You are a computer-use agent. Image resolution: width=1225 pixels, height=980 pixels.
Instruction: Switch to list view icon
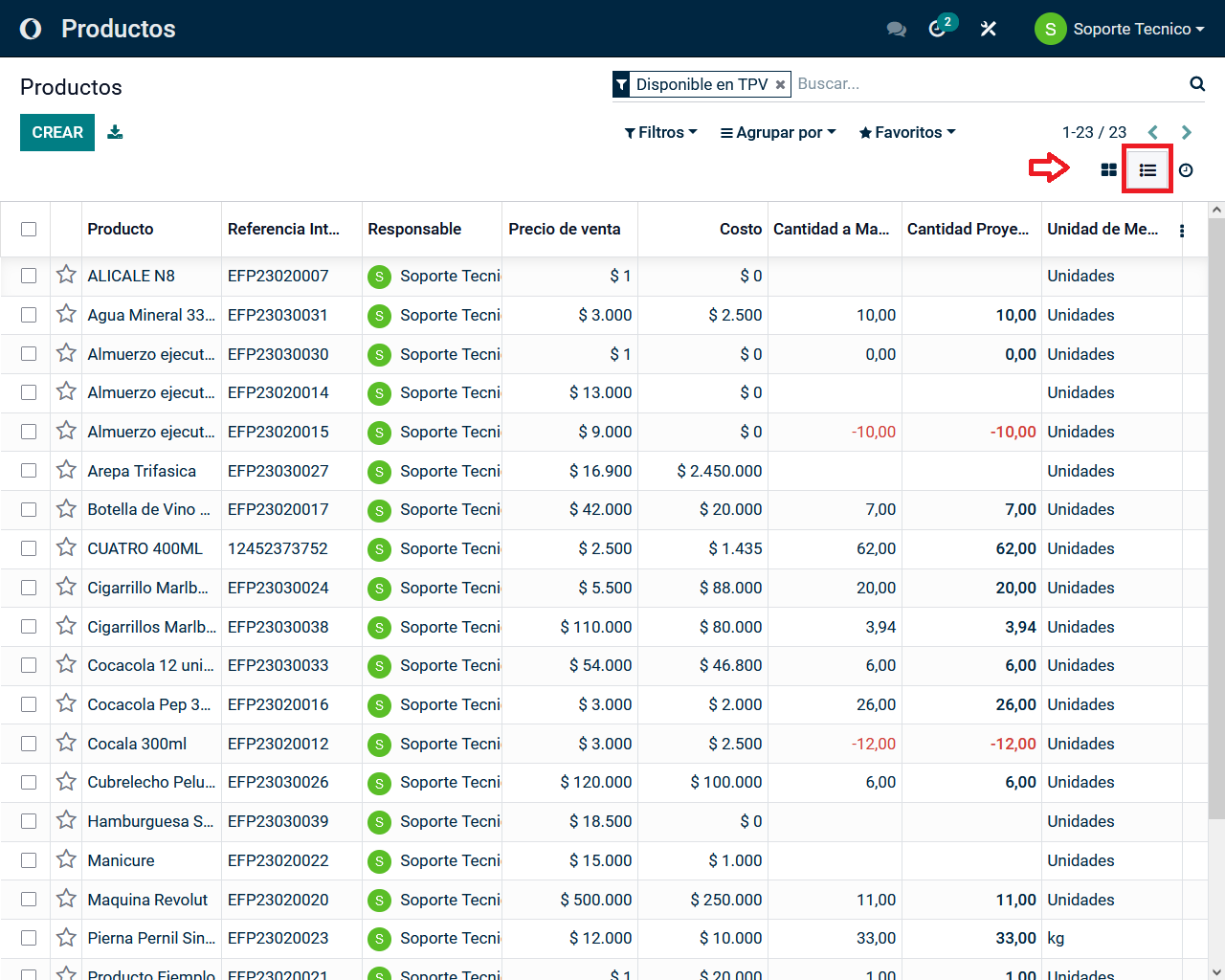1147,170
